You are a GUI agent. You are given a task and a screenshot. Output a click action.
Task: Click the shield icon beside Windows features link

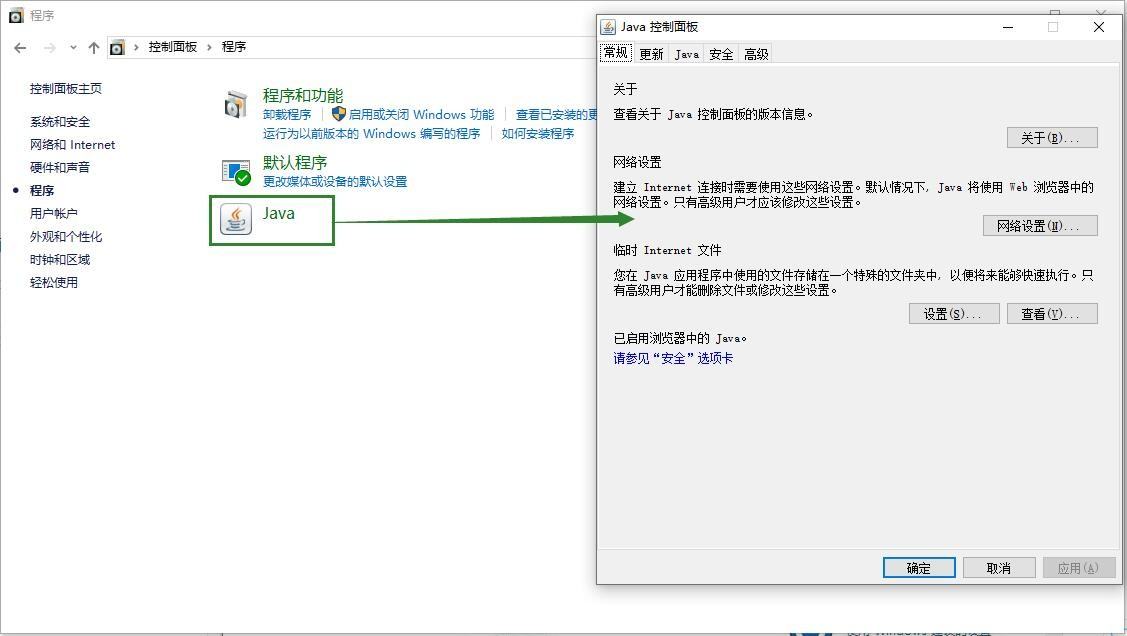click(339, 114)
